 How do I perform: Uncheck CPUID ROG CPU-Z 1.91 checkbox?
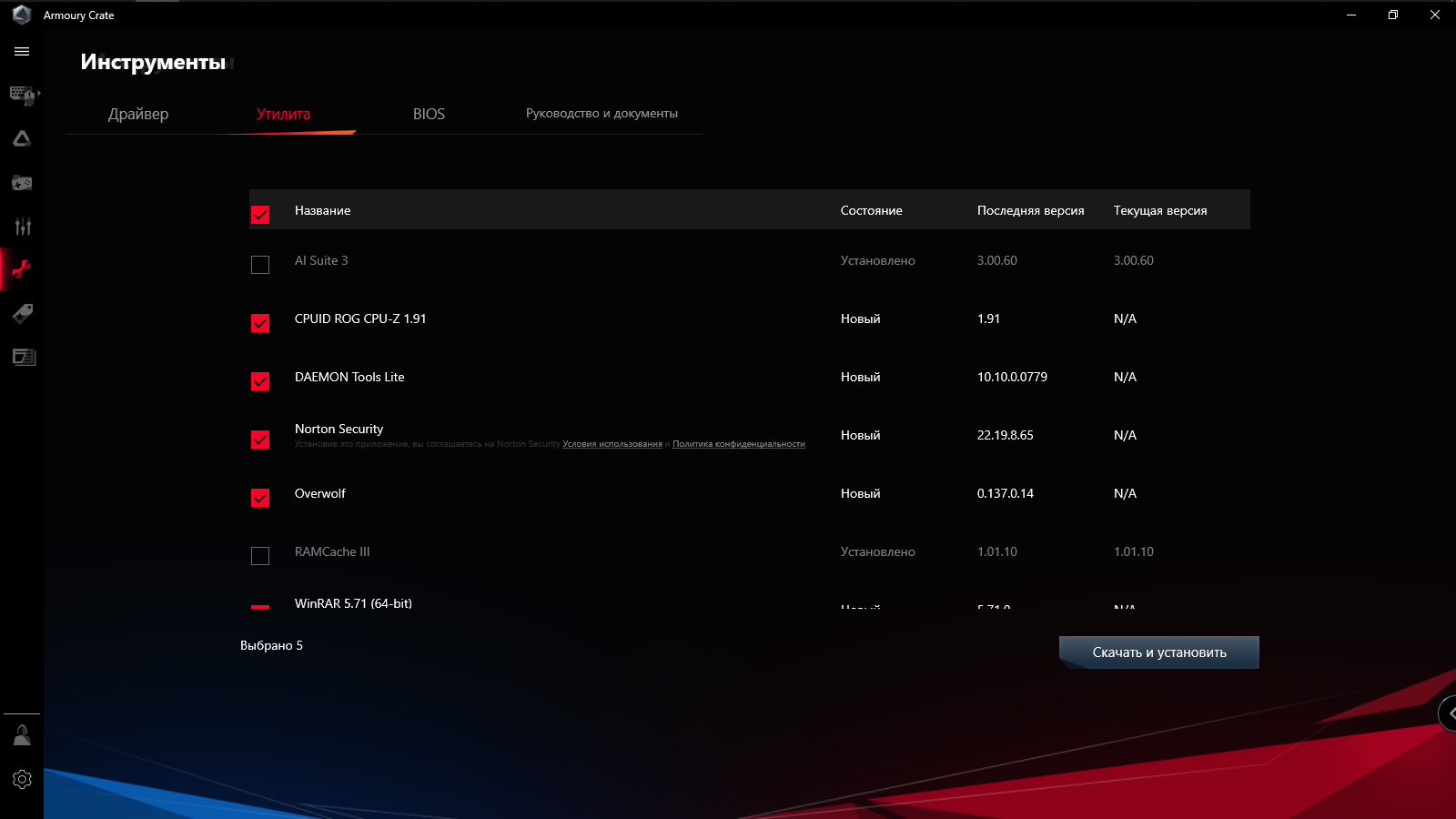(x=260, y=323)
